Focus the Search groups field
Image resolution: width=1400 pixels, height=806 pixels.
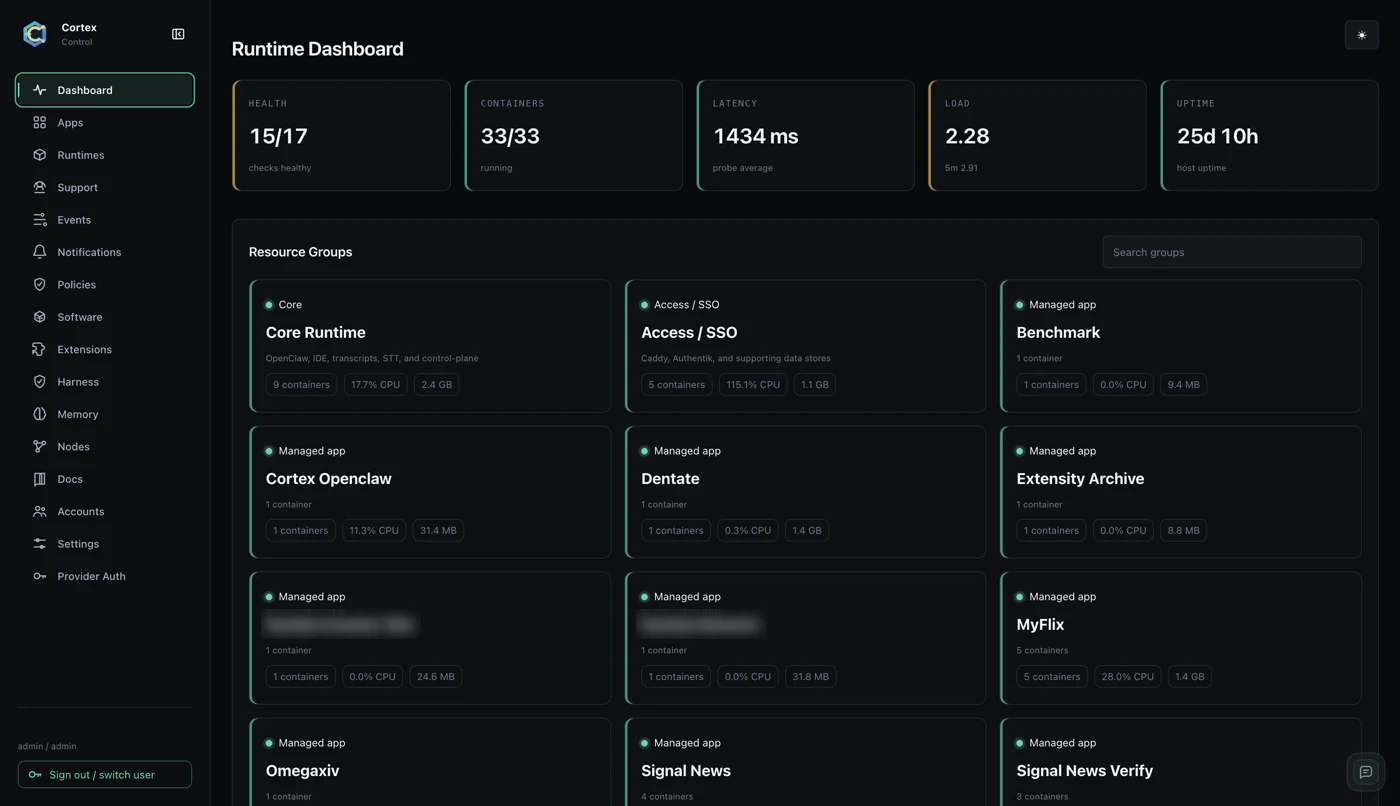point(1231,252)
